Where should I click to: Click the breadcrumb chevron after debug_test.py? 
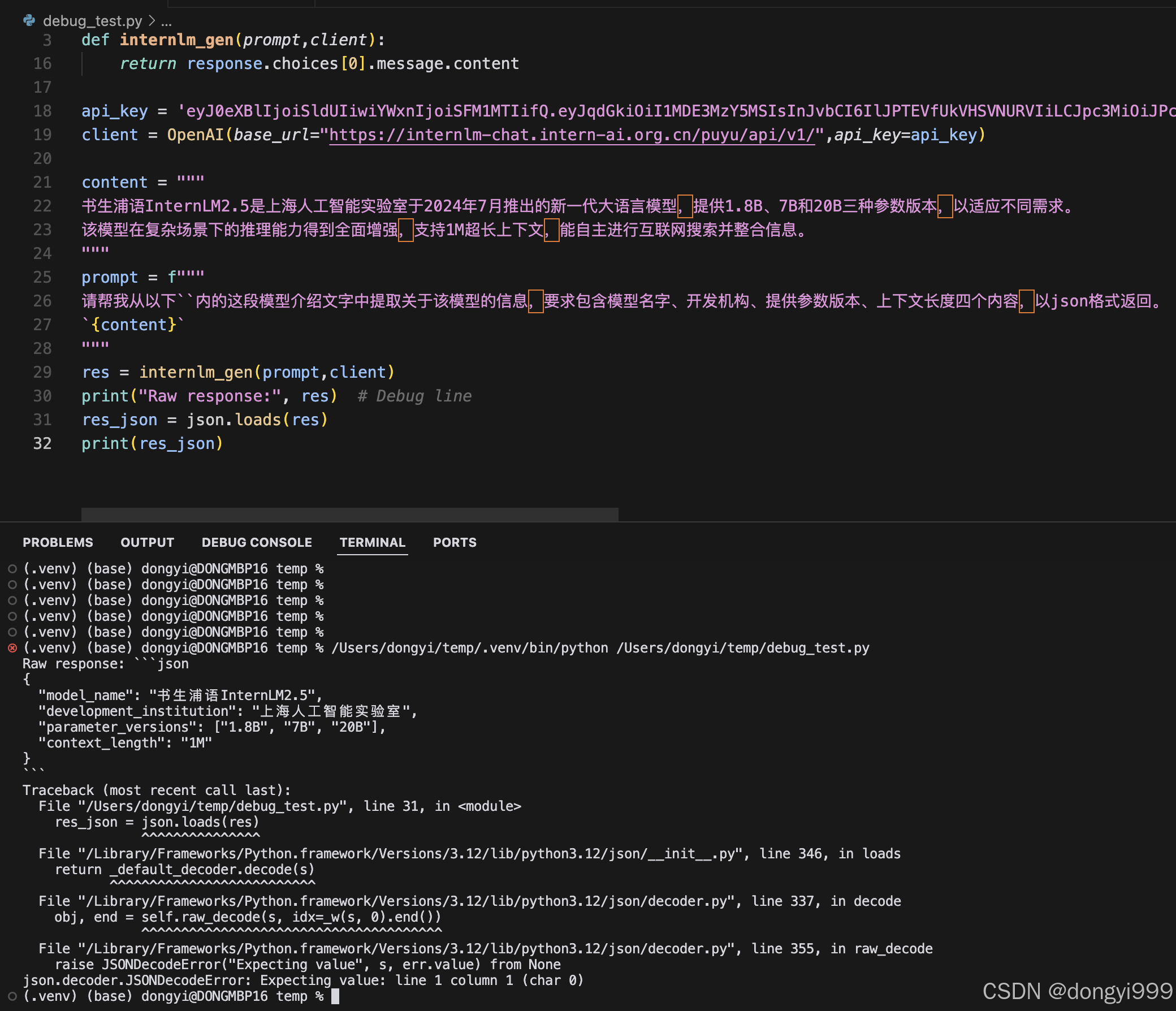152,21
